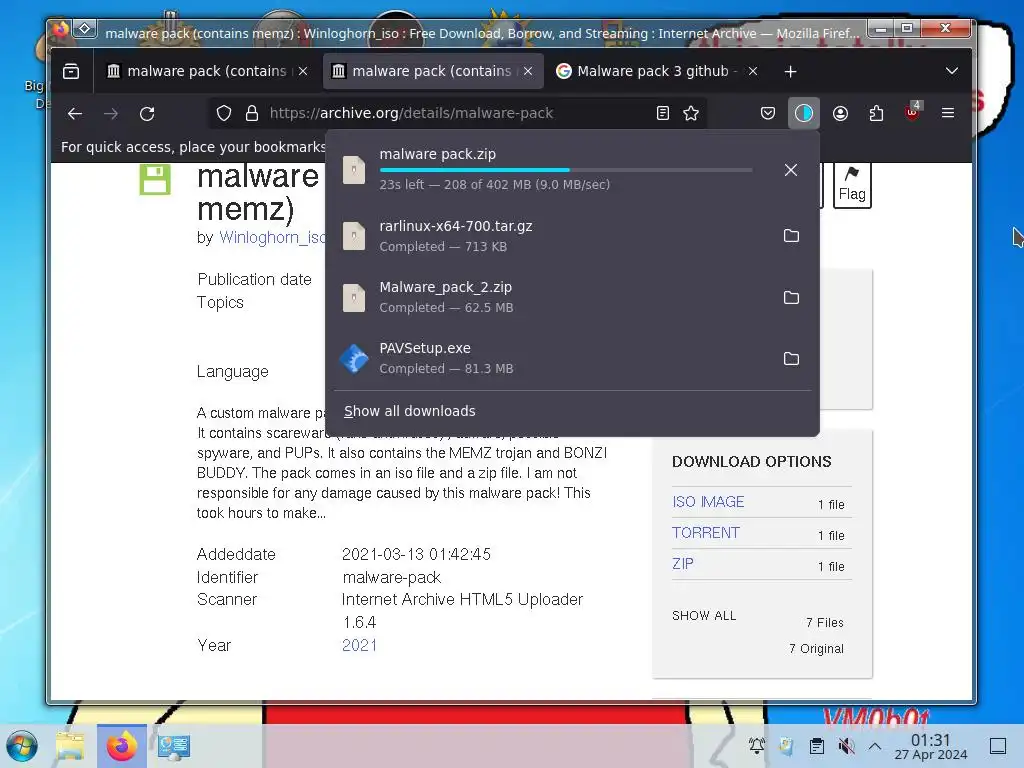Open the Firefox hamburger application menu

[948, 114]
